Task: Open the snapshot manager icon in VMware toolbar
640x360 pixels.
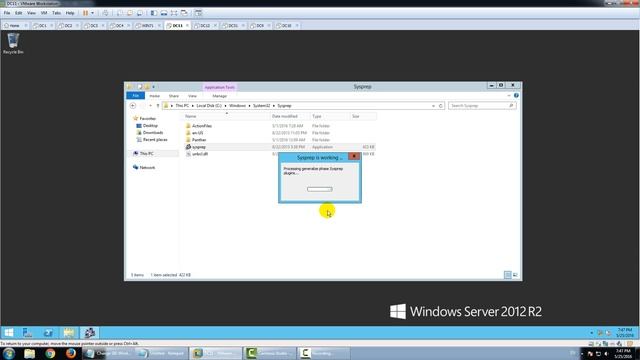Action: click(x=140, y=13)
